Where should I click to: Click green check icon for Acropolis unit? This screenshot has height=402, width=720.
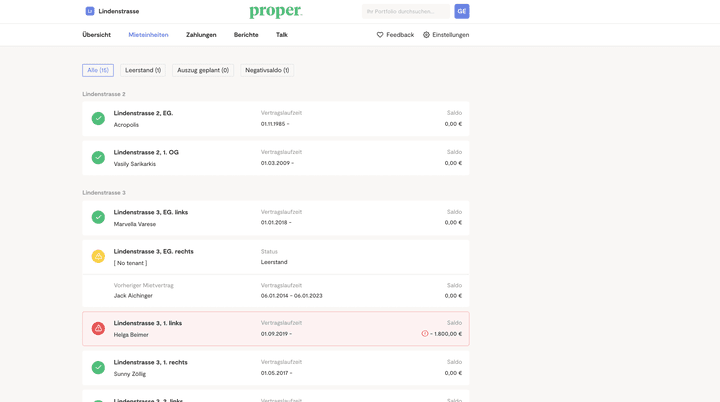coord(98,118)
